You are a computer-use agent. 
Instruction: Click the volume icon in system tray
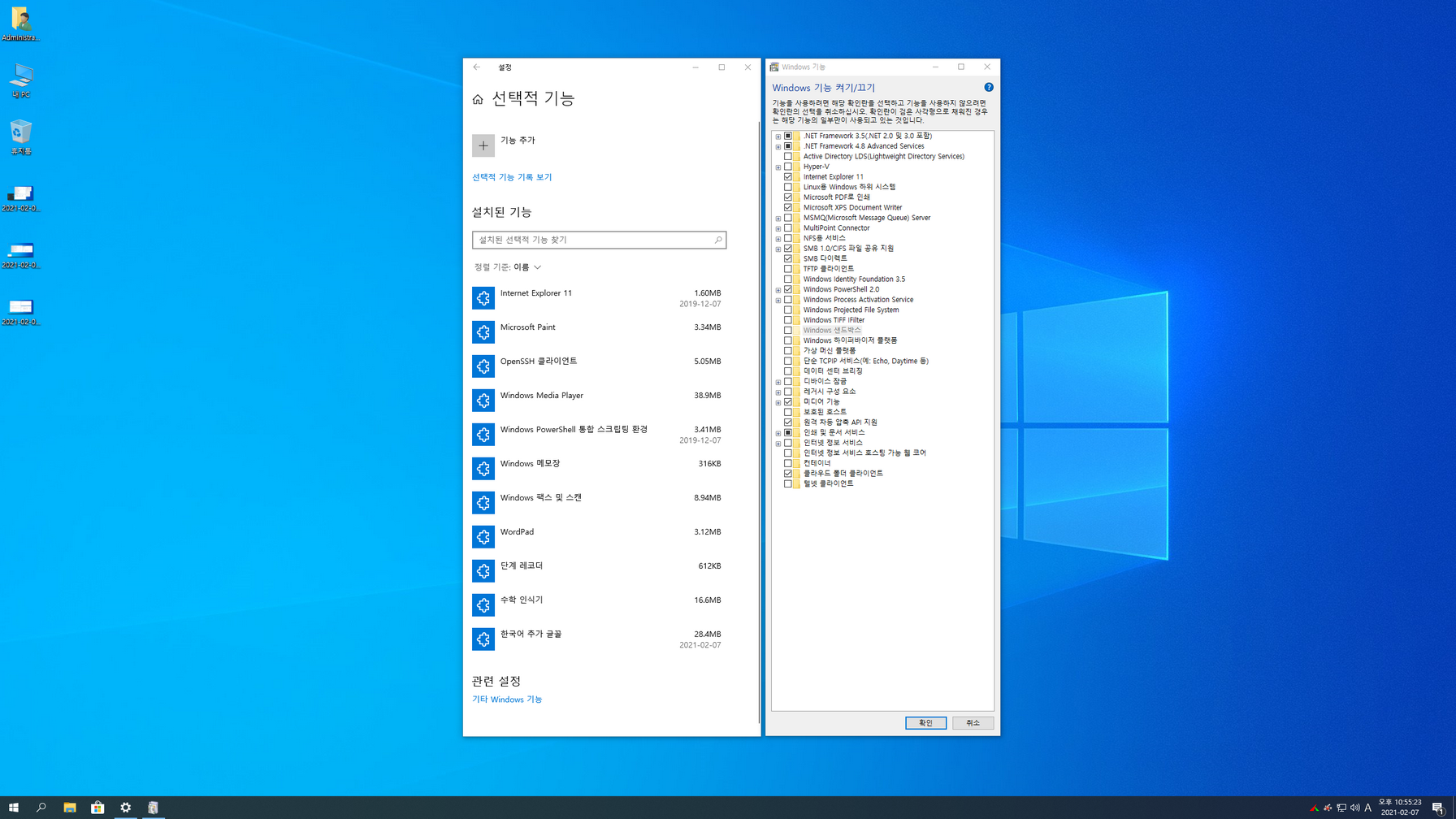(1354, 808)
